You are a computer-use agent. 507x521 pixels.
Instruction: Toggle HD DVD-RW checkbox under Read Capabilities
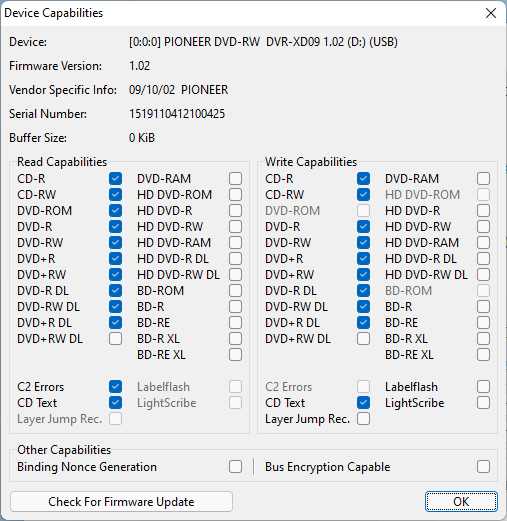pos(235,227)
